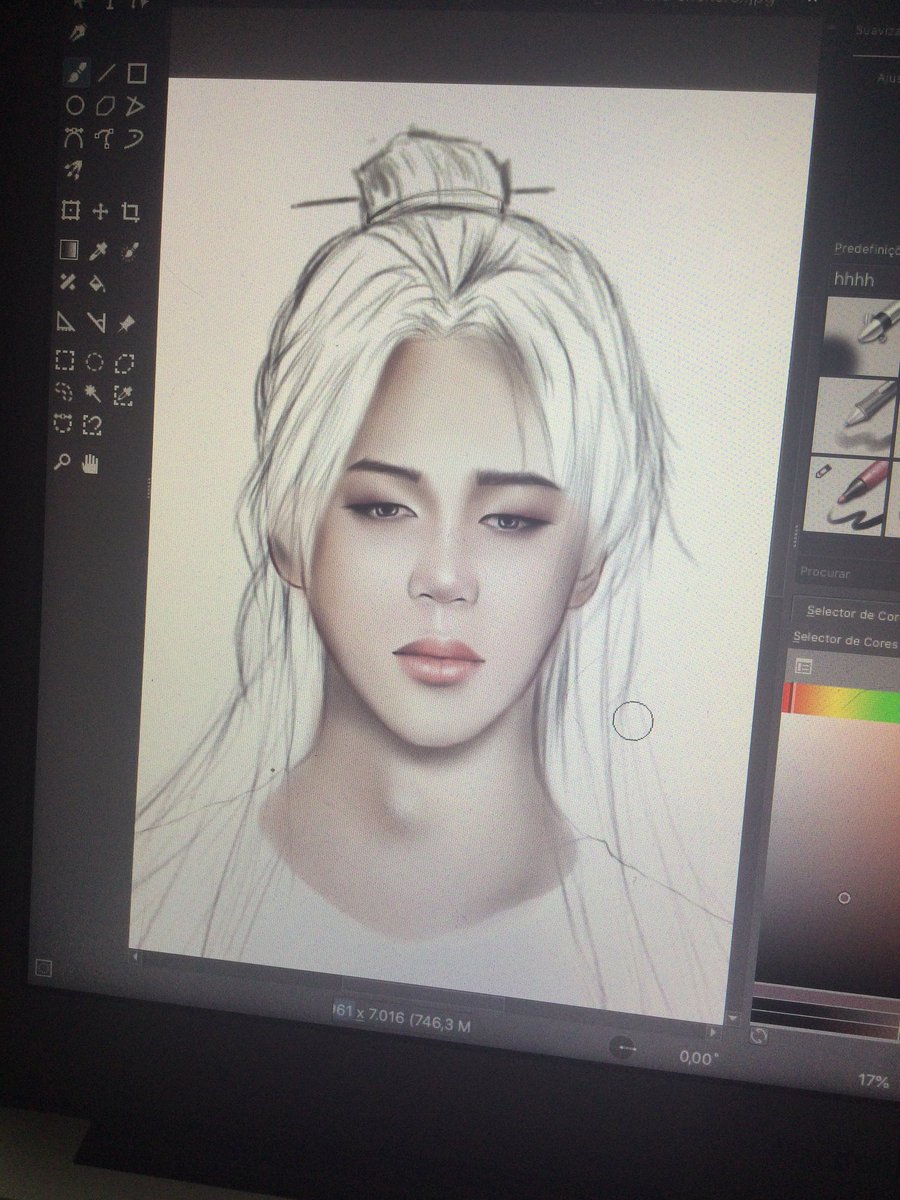Select the Rectangle shape tool
The image size is (900, 1200).
click(137, 72)
